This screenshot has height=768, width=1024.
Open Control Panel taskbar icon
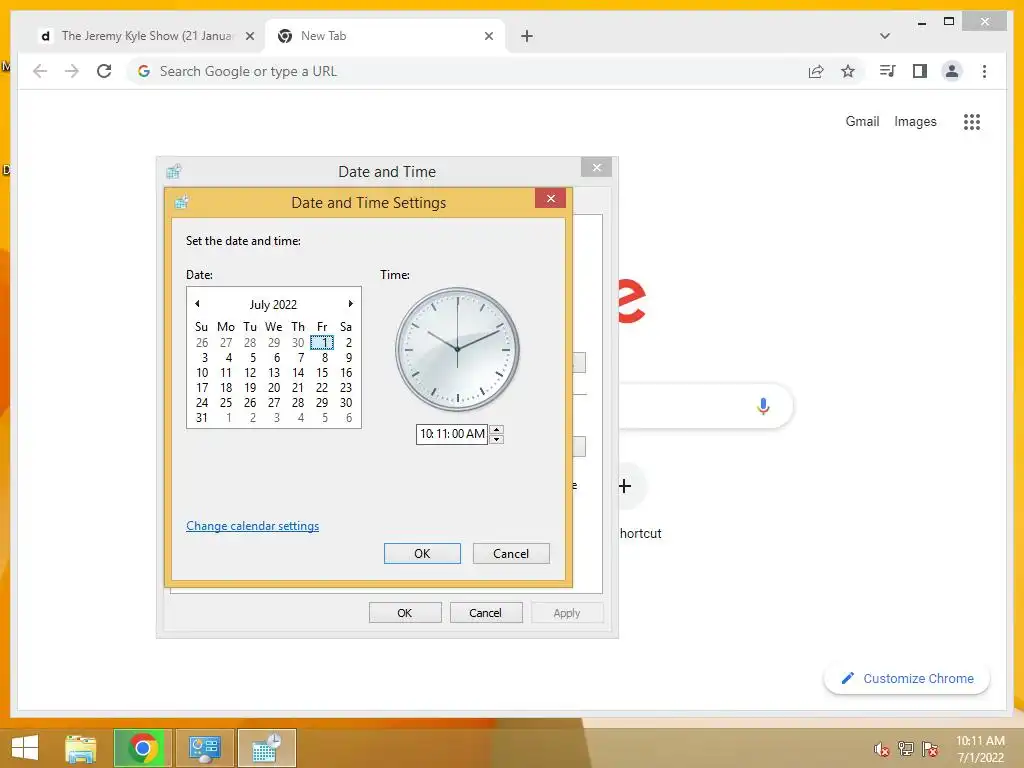(204, 748)
